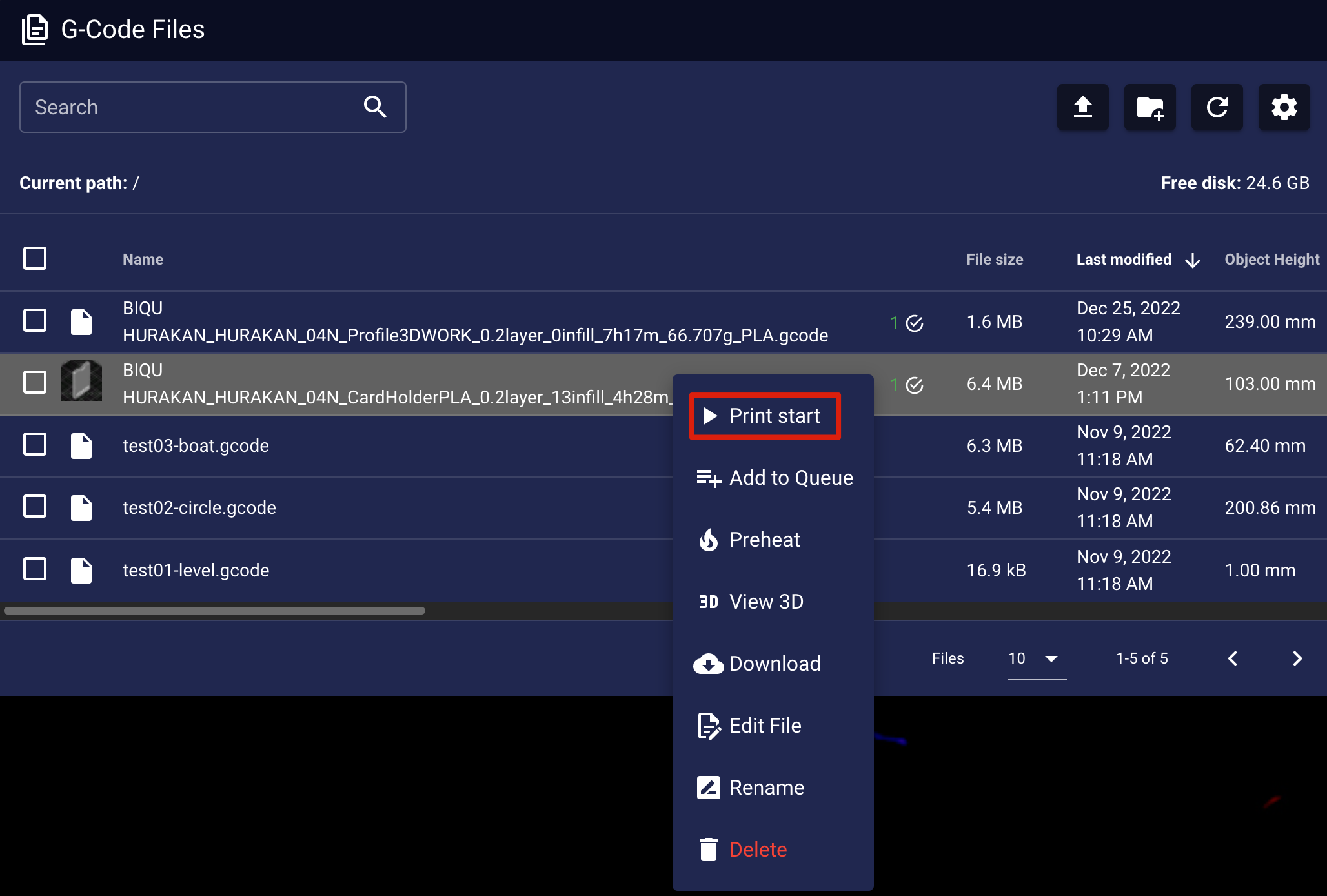This screenshot has height=896, width=1327.
Task: Click the horizontal scrollbar under the file table
Action: click(x=214, y=611)
